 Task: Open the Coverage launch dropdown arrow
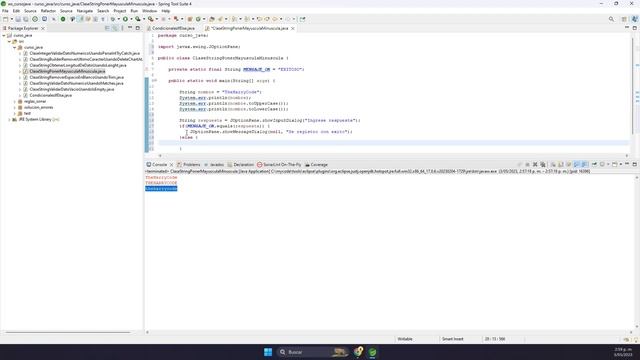[144, 19]
